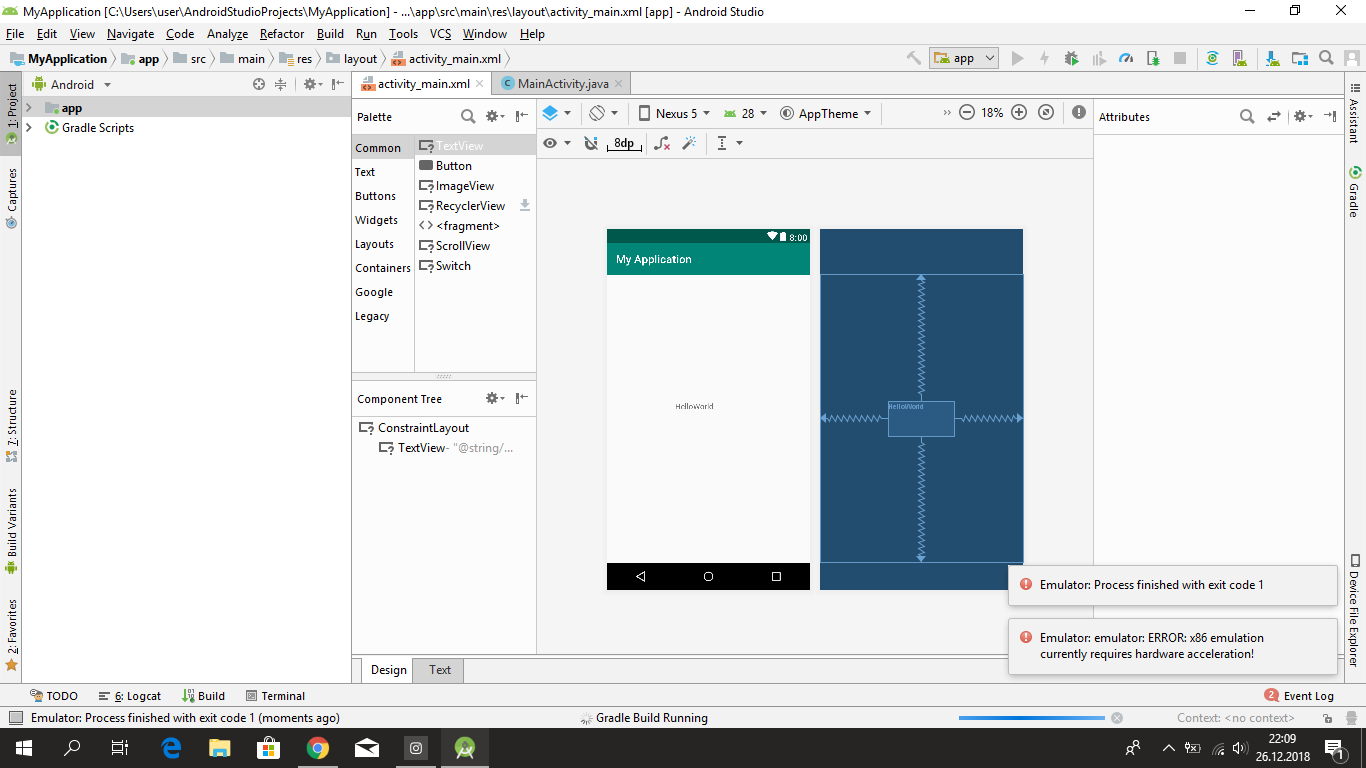Hide the Project panel with arrow icon
The image size is (1366, 768).
coord(337,85)
